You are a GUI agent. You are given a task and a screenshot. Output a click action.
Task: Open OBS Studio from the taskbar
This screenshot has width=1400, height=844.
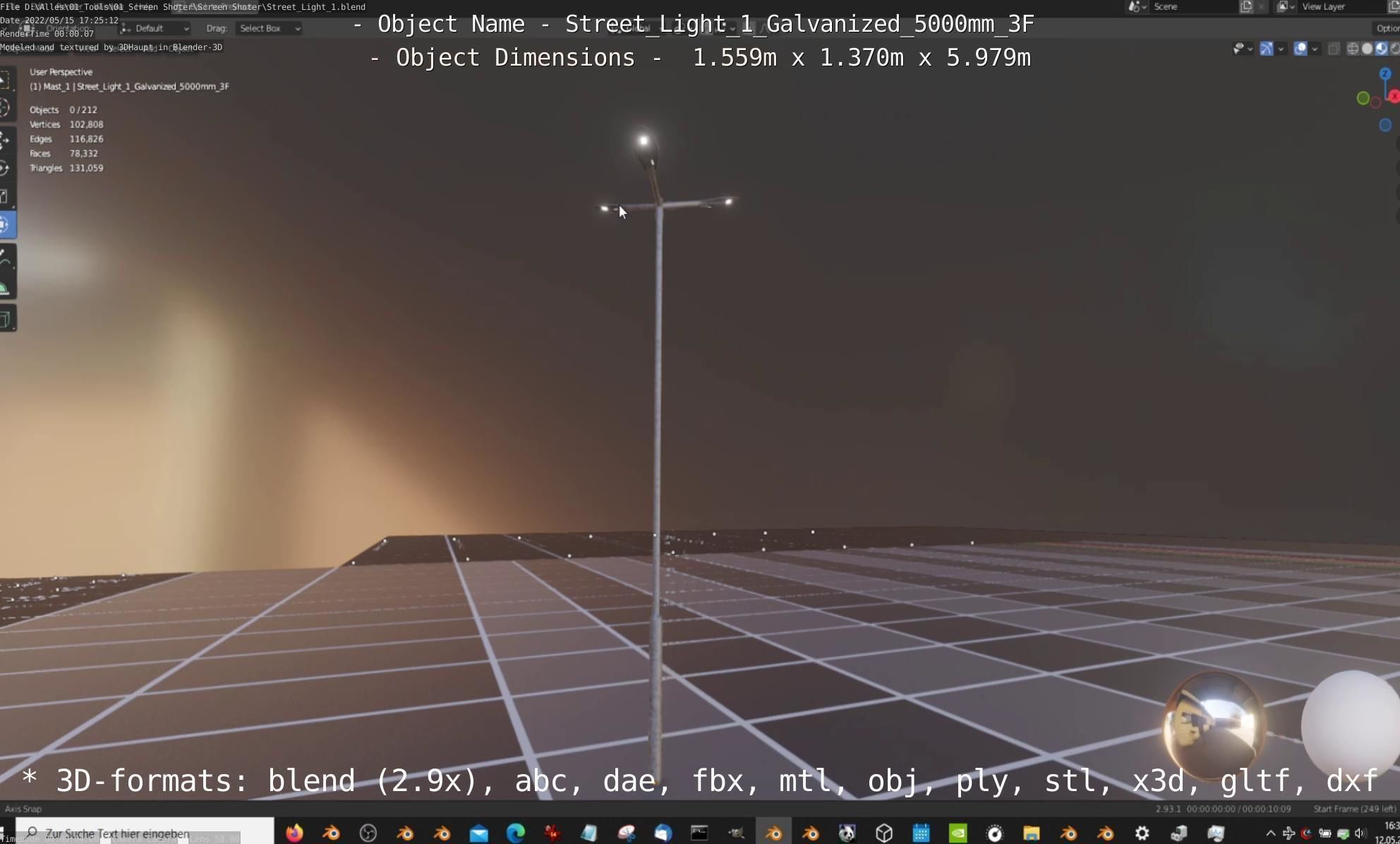368,833
